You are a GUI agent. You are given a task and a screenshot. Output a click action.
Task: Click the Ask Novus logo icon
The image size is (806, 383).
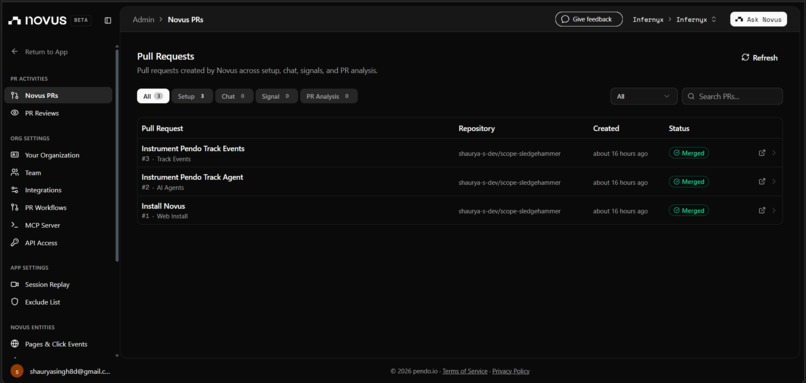[740, 20]
